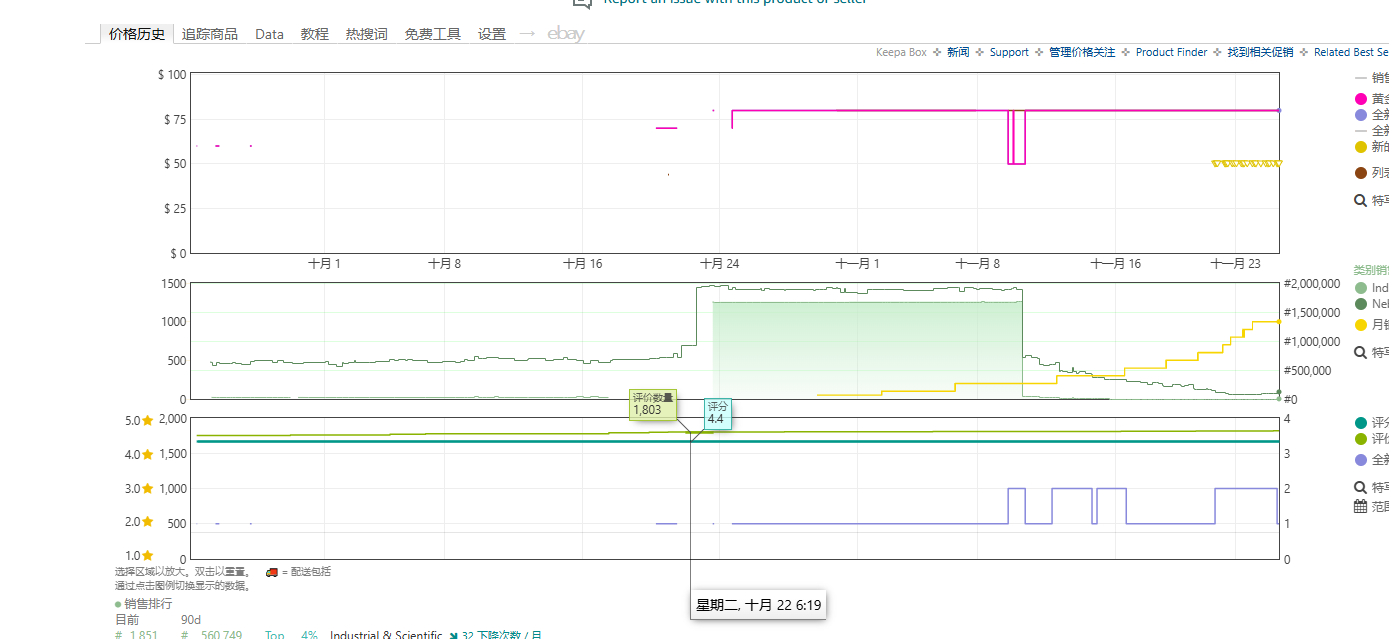Open Related Best Sellers link
The width and height of the screenshot is (1389, 639).
(x=1351, y=52)
